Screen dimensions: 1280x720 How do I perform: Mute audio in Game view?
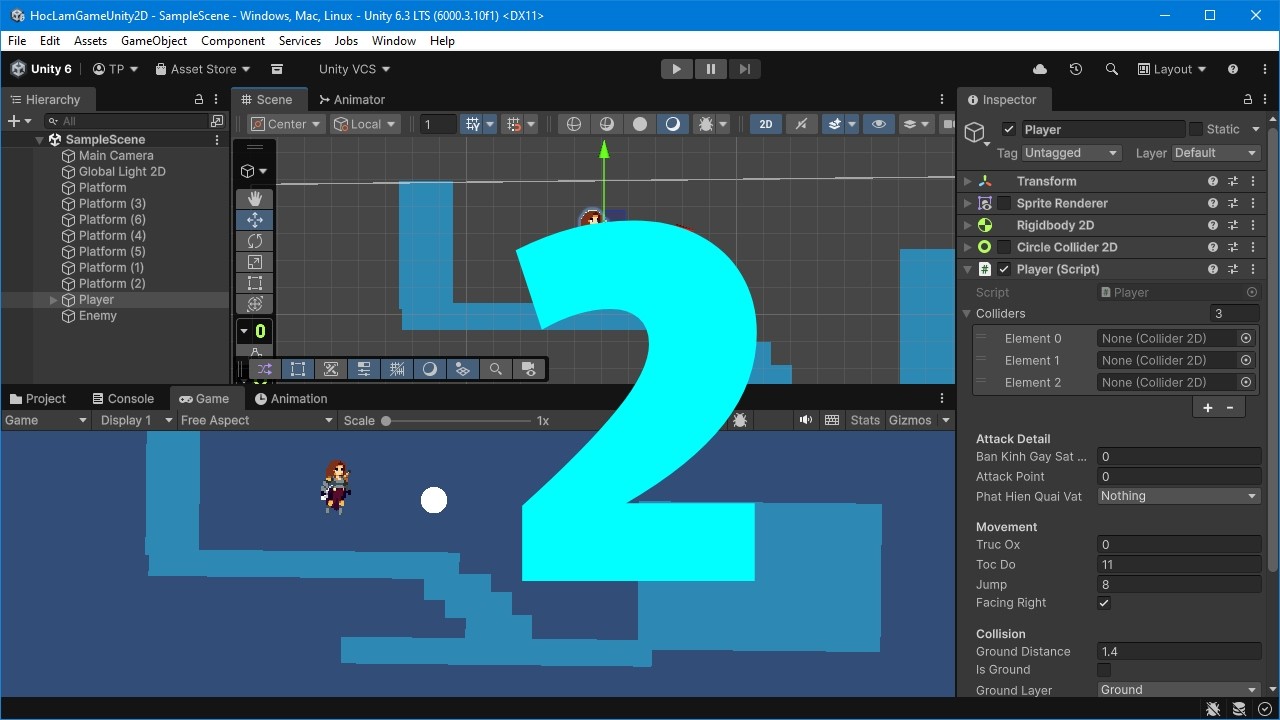(x=806, y=420)
